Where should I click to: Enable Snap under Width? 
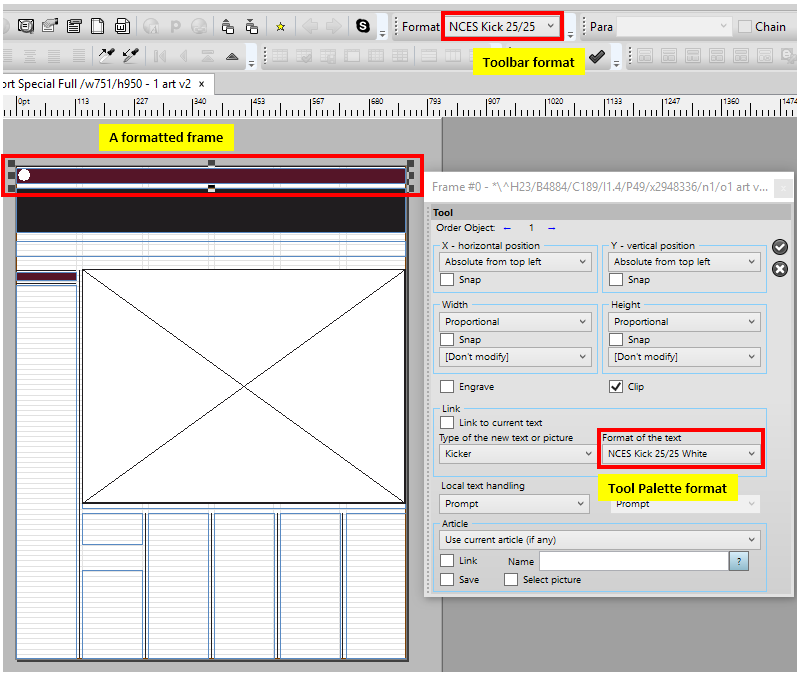tap(447, 340)
